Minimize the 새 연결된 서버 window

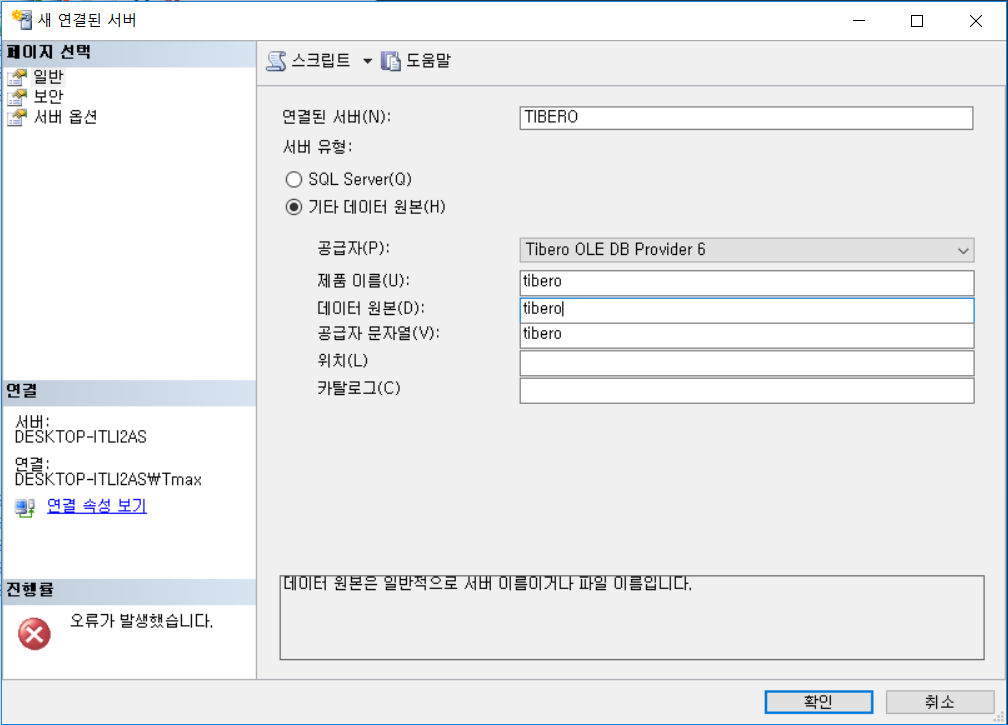point(859,21)
